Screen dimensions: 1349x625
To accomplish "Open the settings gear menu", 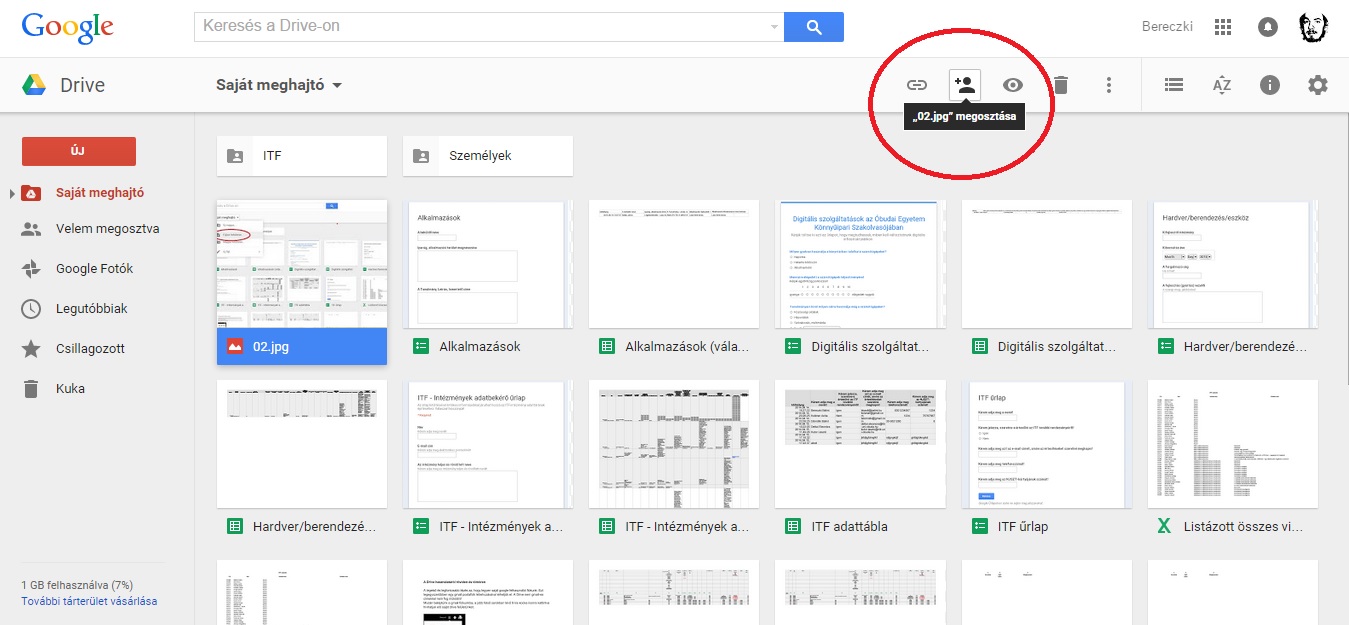I will [1318, 85].
